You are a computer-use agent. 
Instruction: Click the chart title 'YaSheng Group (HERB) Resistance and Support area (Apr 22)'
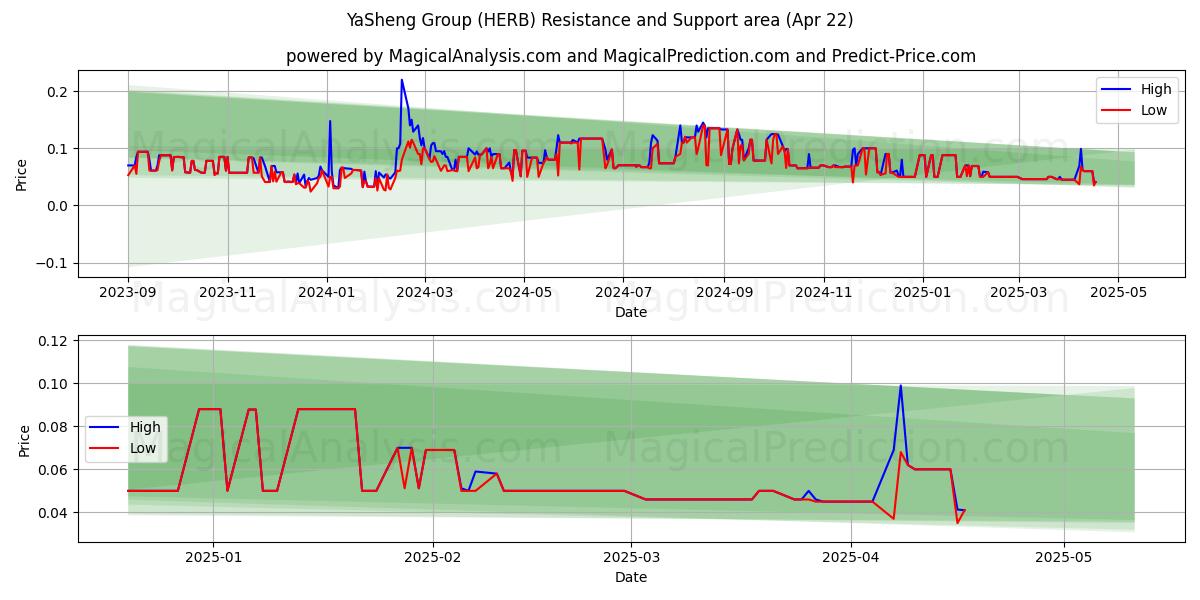click(x=600, y=20)
